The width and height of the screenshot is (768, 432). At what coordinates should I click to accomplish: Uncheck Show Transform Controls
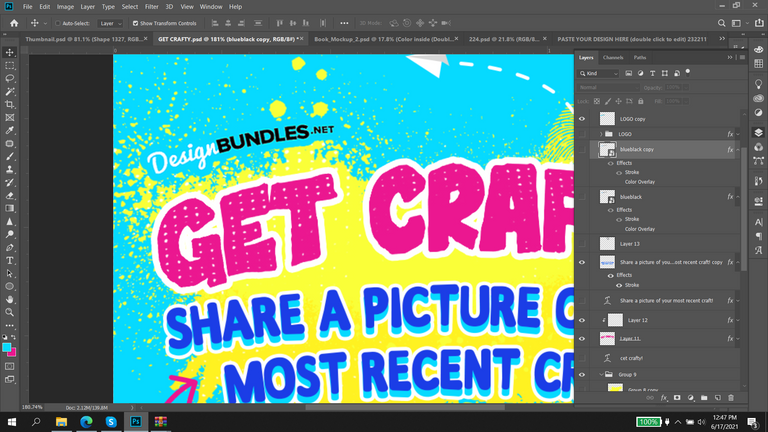tap(135, 23)
